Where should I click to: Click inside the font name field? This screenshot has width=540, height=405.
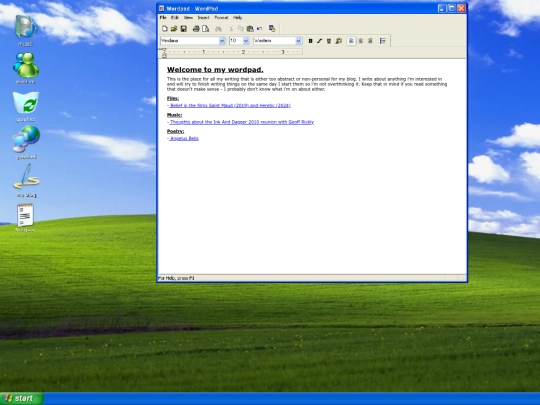pos(189,41)
